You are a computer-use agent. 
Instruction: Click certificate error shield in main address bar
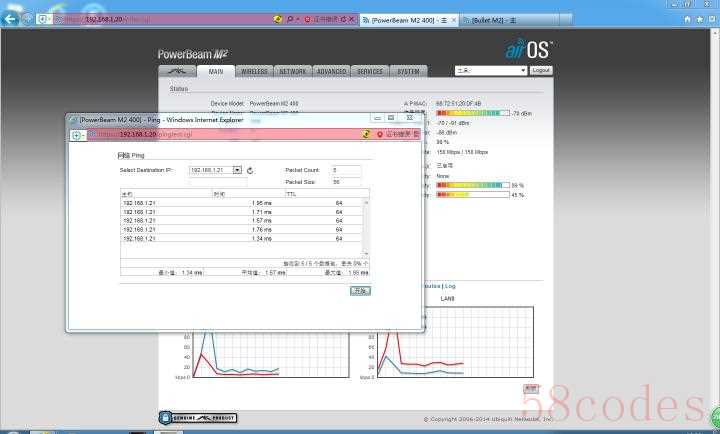(308, 19)
